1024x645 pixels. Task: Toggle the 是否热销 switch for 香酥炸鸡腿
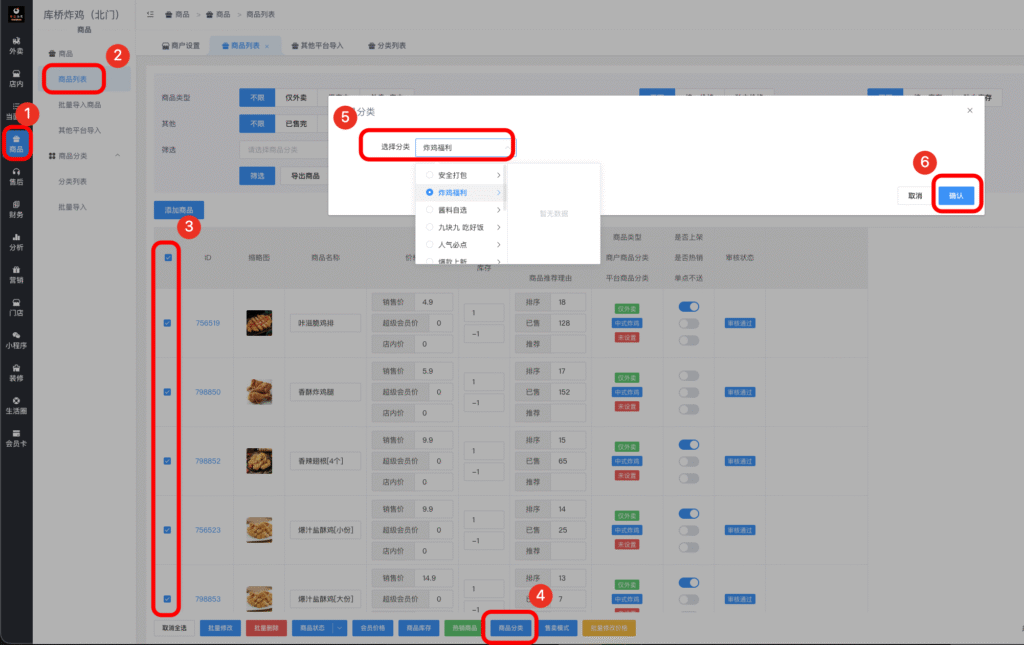(x=688, y=392)
